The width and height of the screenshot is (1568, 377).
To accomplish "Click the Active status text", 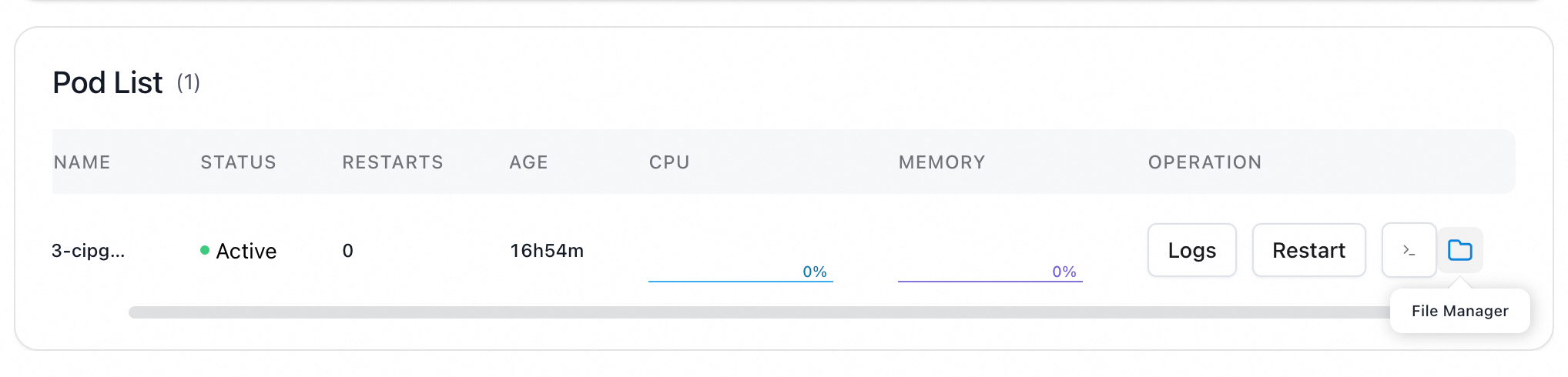I will tap(246, 251).
